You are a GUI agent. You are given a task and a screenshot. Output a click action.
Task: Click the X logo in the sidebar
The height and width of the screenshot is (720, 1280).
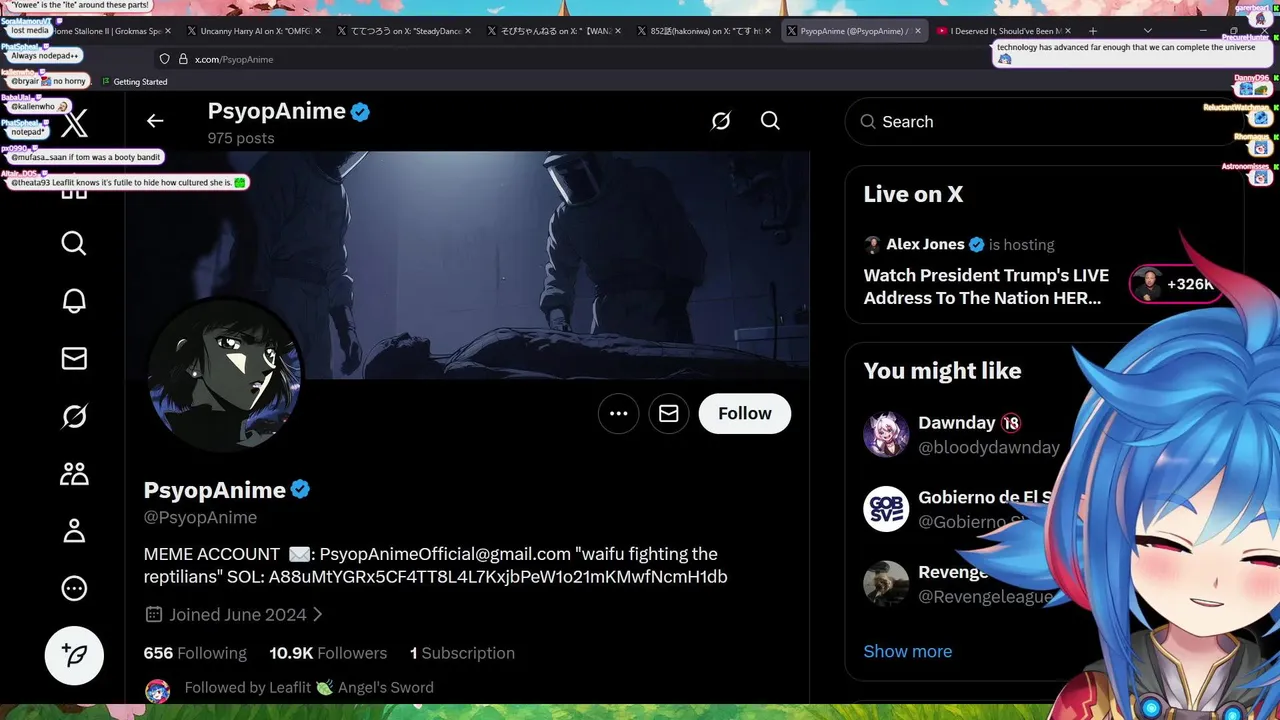[x=74, y=124]
